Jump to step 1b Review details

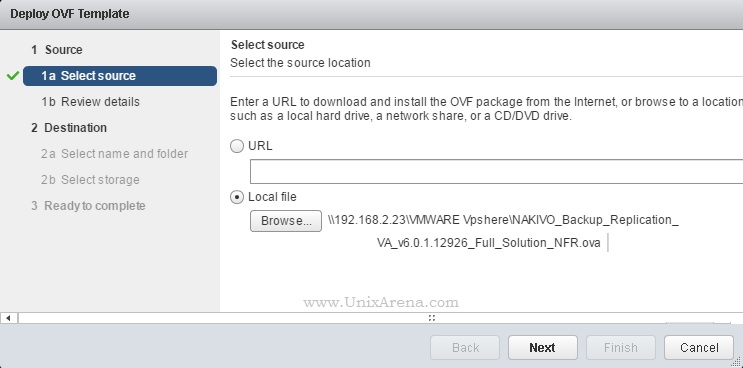click(91, 102)
